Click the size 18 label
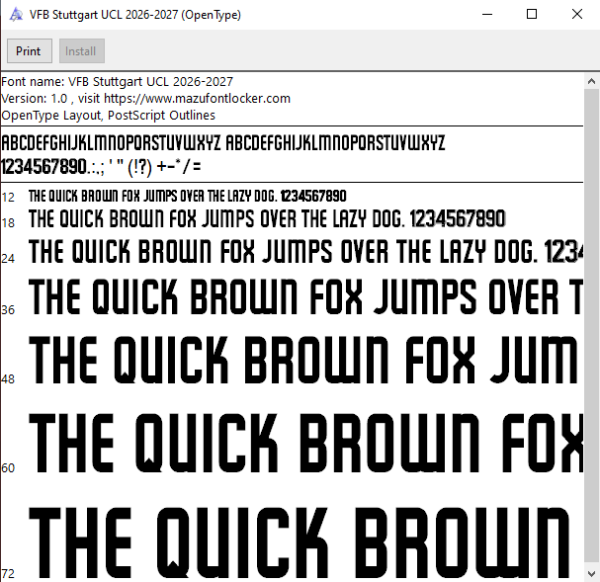Viewport: 600px width, 582px height. tap(8, 223)
